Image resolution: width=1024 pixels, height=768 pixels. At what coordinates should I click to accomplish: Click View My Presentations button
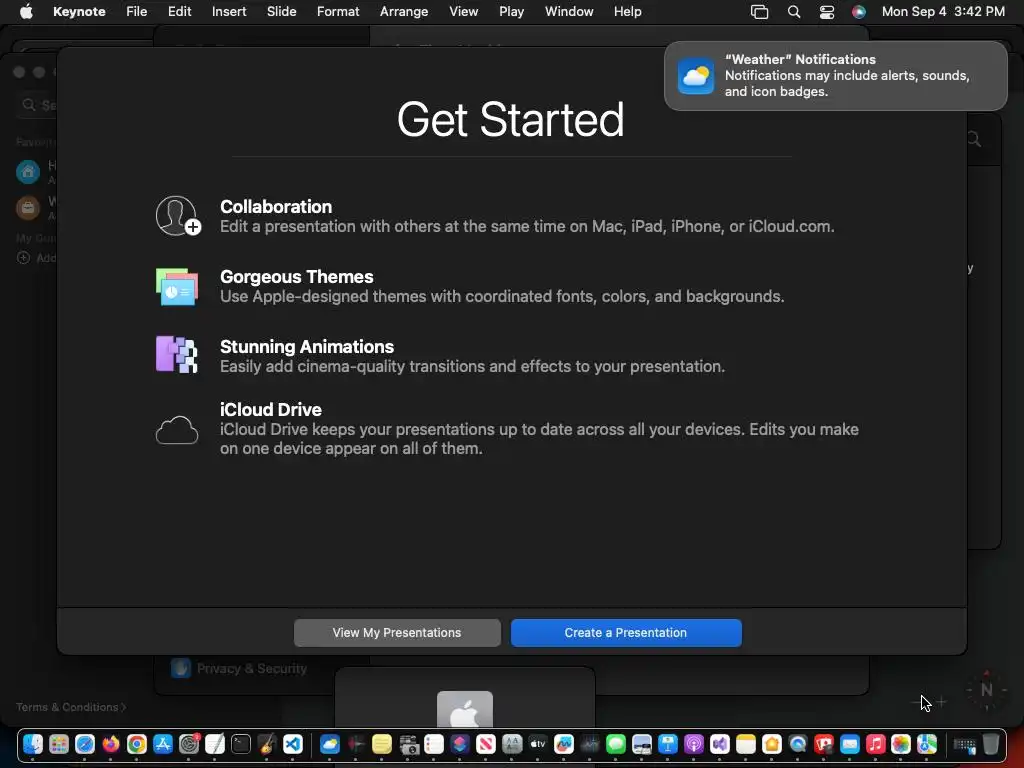tap(397, 632)
